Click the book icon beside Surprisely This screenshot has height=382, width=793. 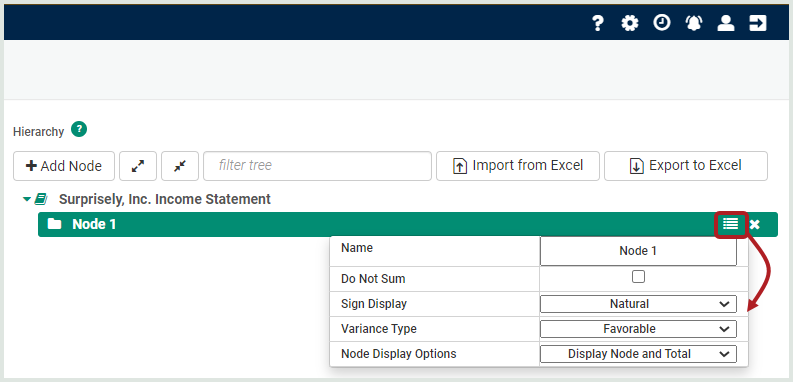[x=41, y=199]
